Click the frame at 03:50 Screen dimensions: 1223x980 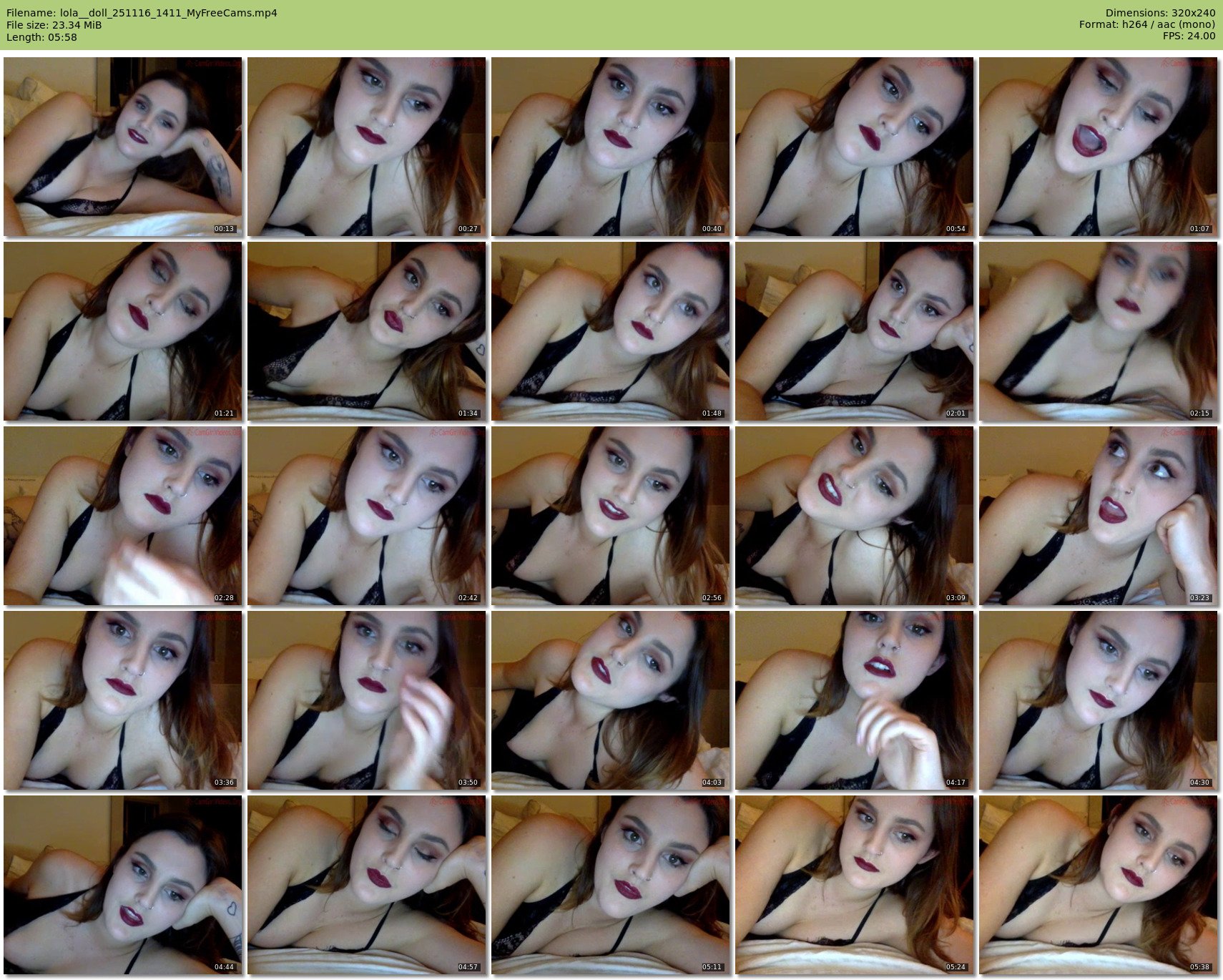(366, 700)
